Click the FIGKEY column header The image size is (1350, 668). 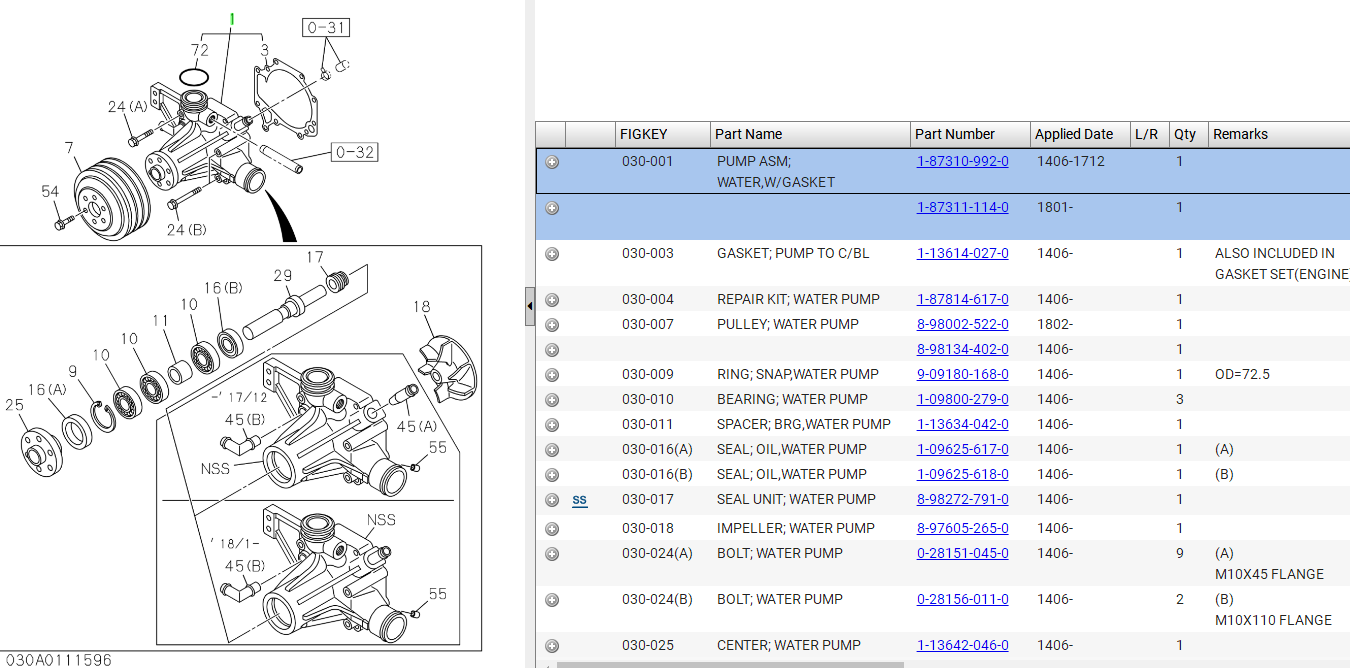643,134
